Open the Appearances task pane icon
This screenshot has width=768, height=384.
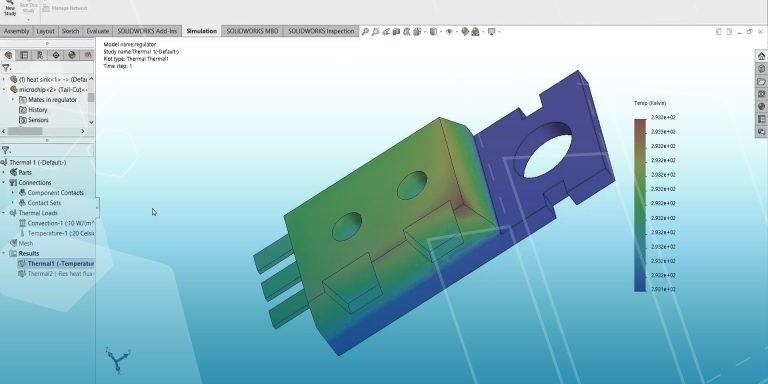point(761,106)
